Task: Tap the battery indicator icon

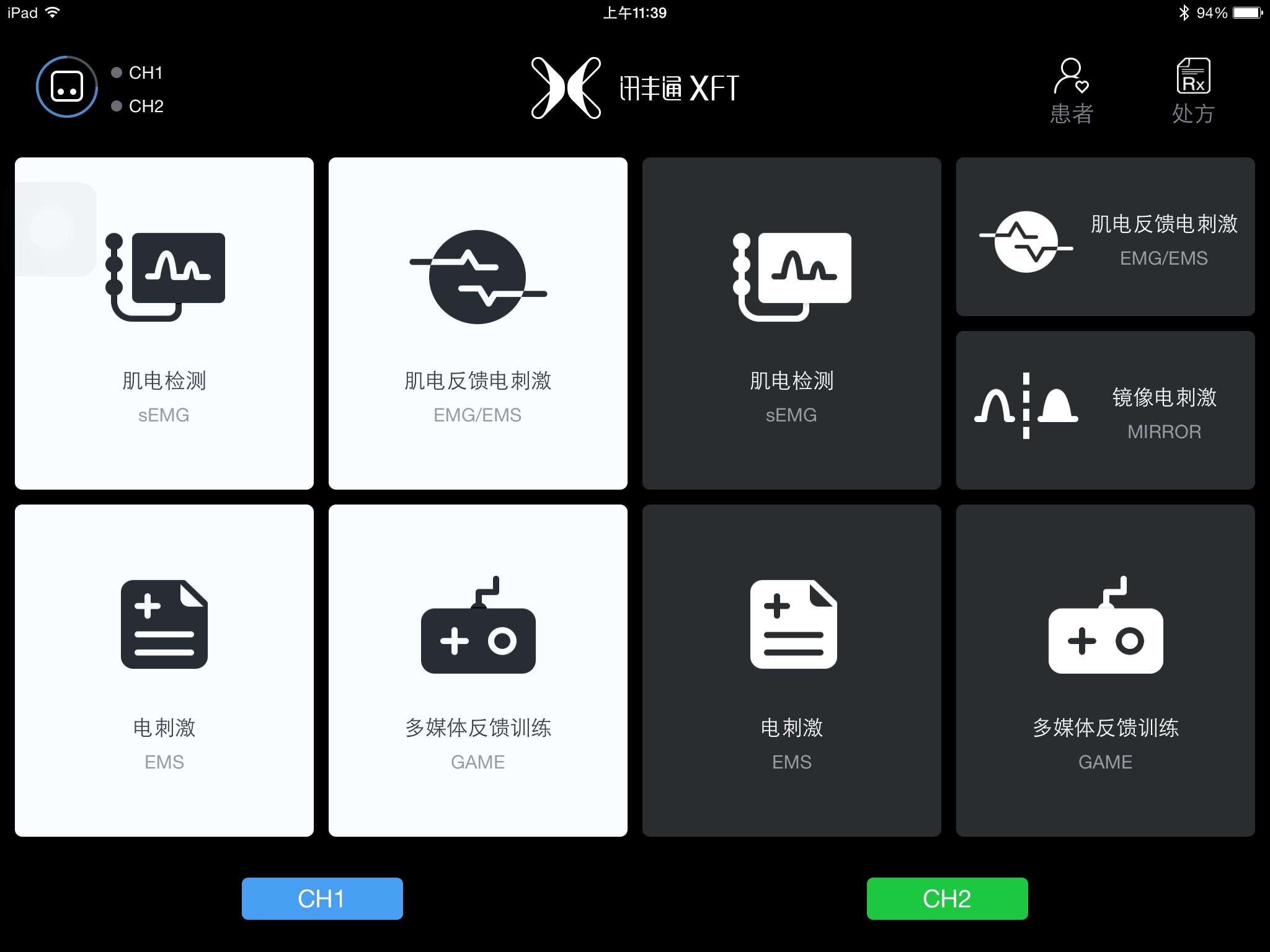Action: 1248,12
